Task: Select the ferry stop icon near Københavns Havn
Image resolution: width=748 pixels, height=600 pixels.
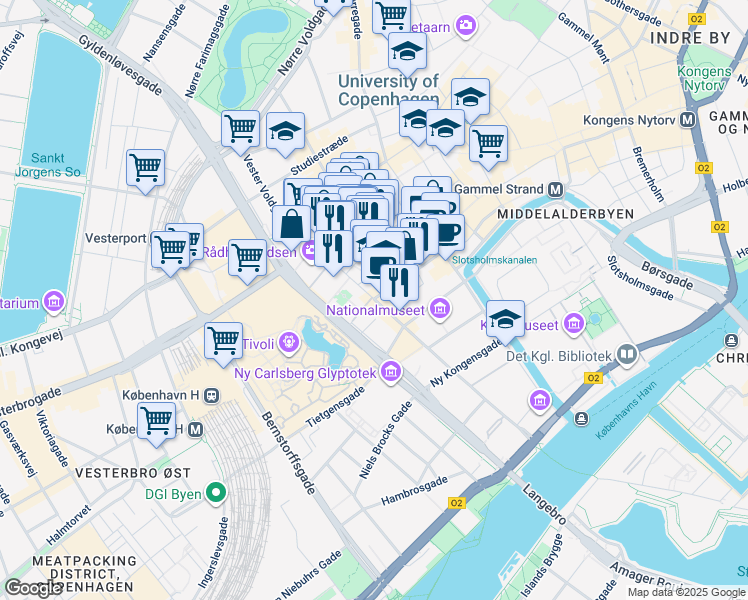Action: tap(581, 419)
